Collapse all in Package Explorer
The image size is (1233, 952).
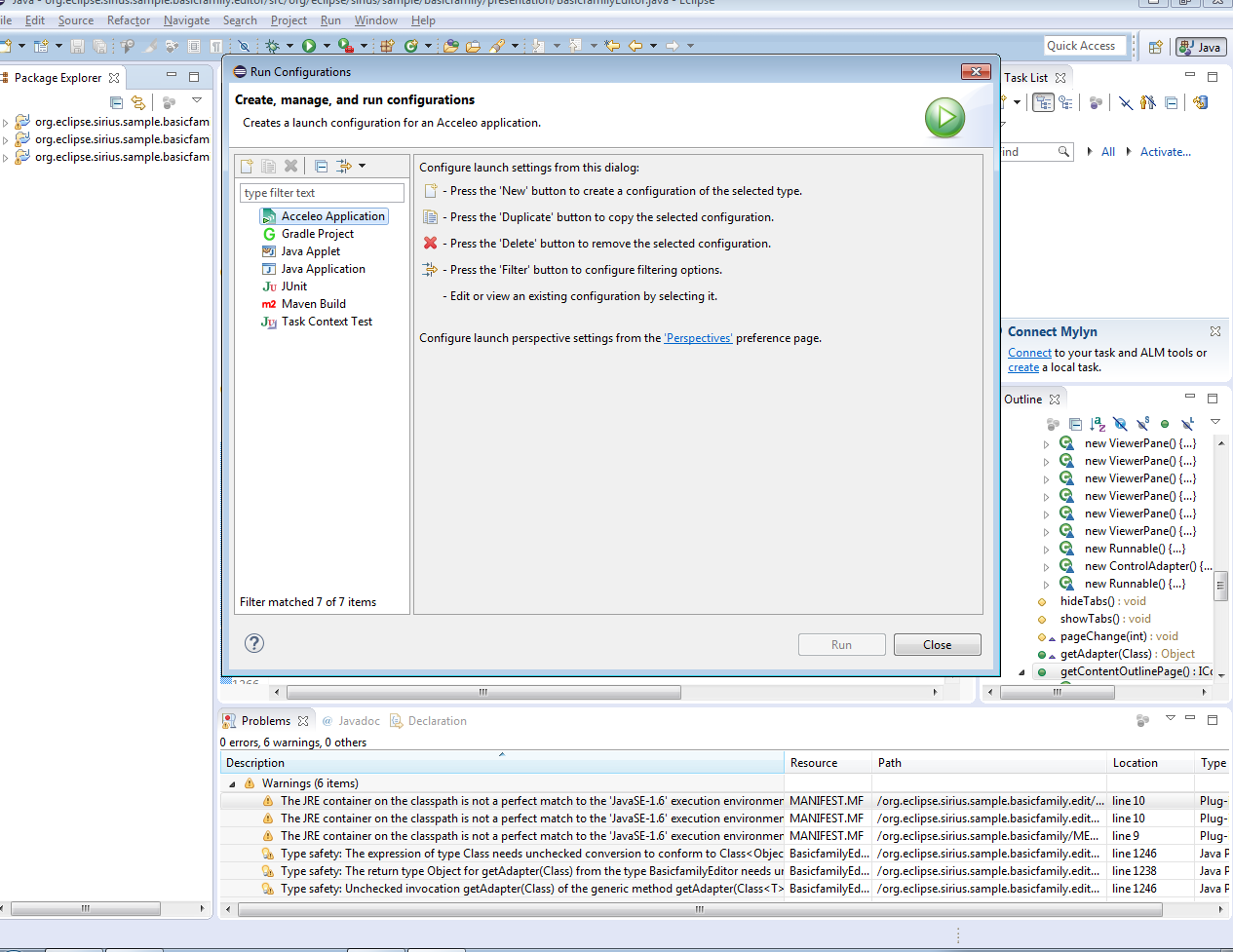pos(117,102)
